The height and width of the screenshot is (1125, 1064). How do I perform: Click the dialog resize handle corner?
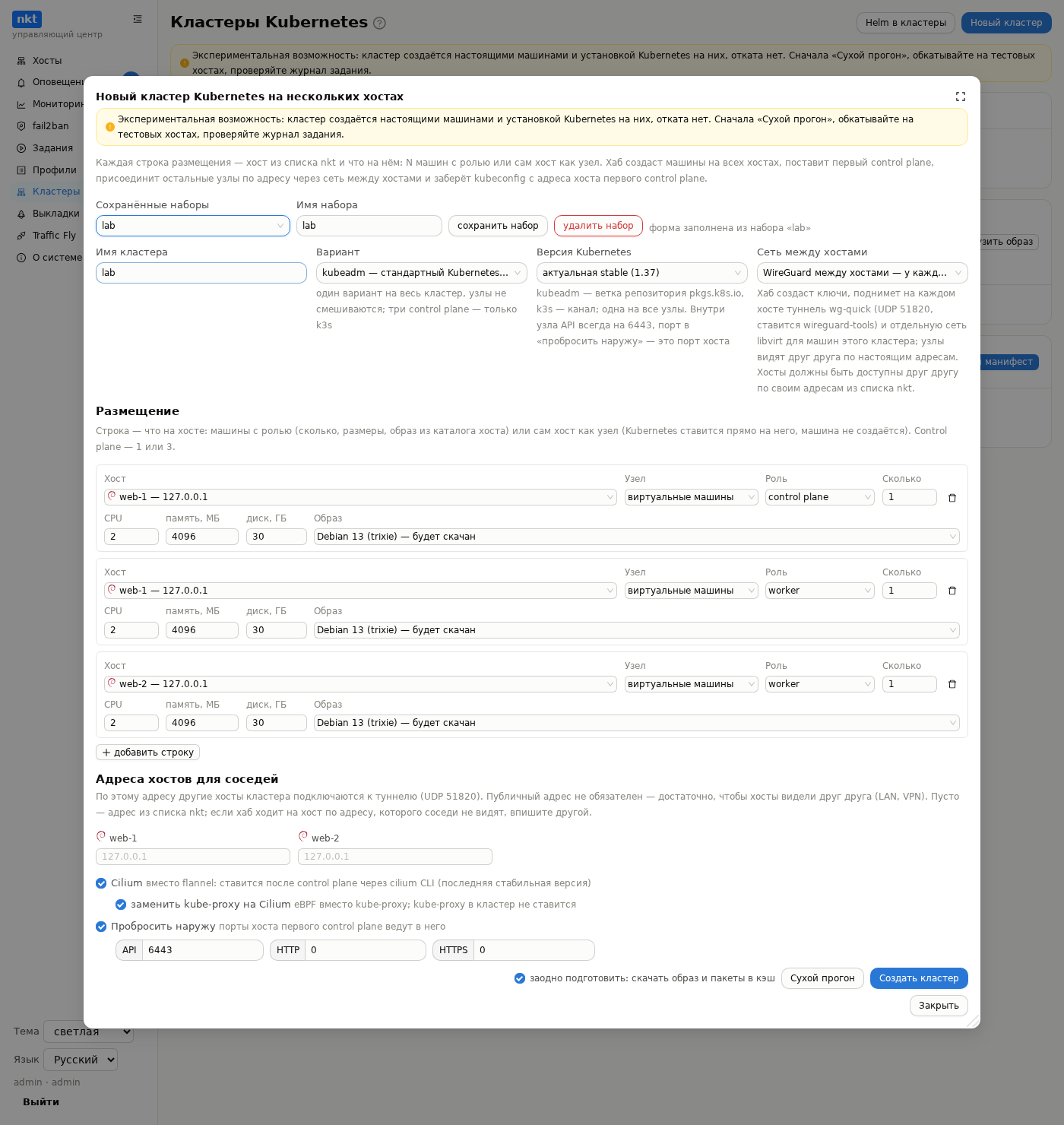tap(973, 1021)
